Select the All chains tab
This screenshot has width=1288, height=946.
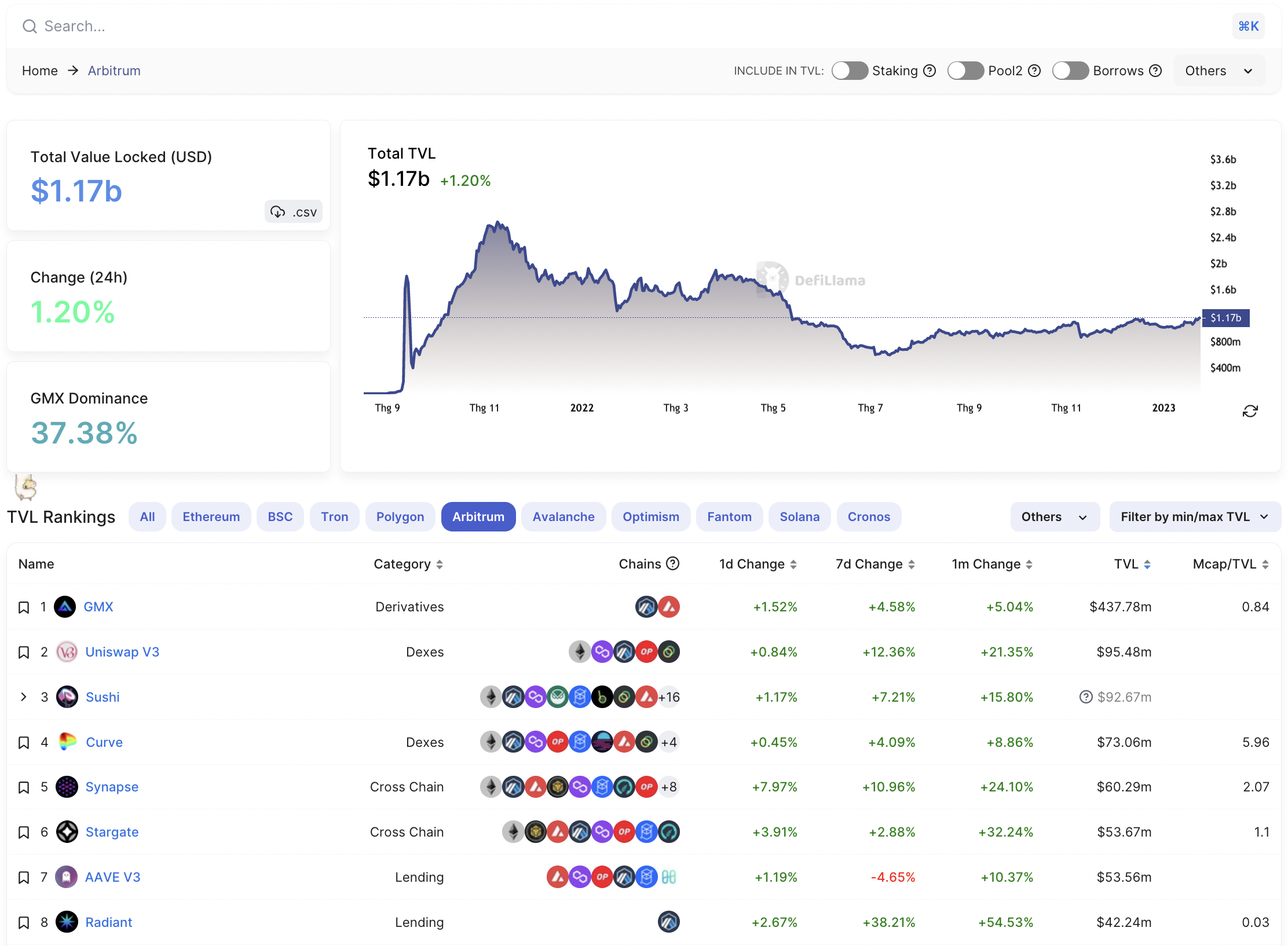[x=147, y=516]
